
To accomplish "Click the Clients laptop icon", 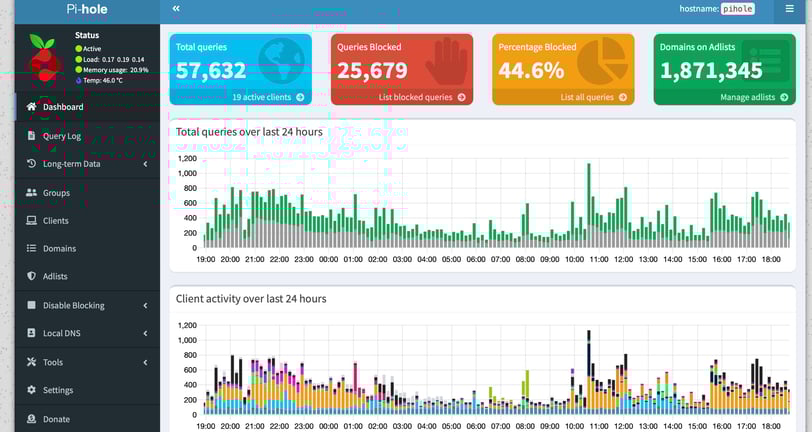I will [32, 221].
